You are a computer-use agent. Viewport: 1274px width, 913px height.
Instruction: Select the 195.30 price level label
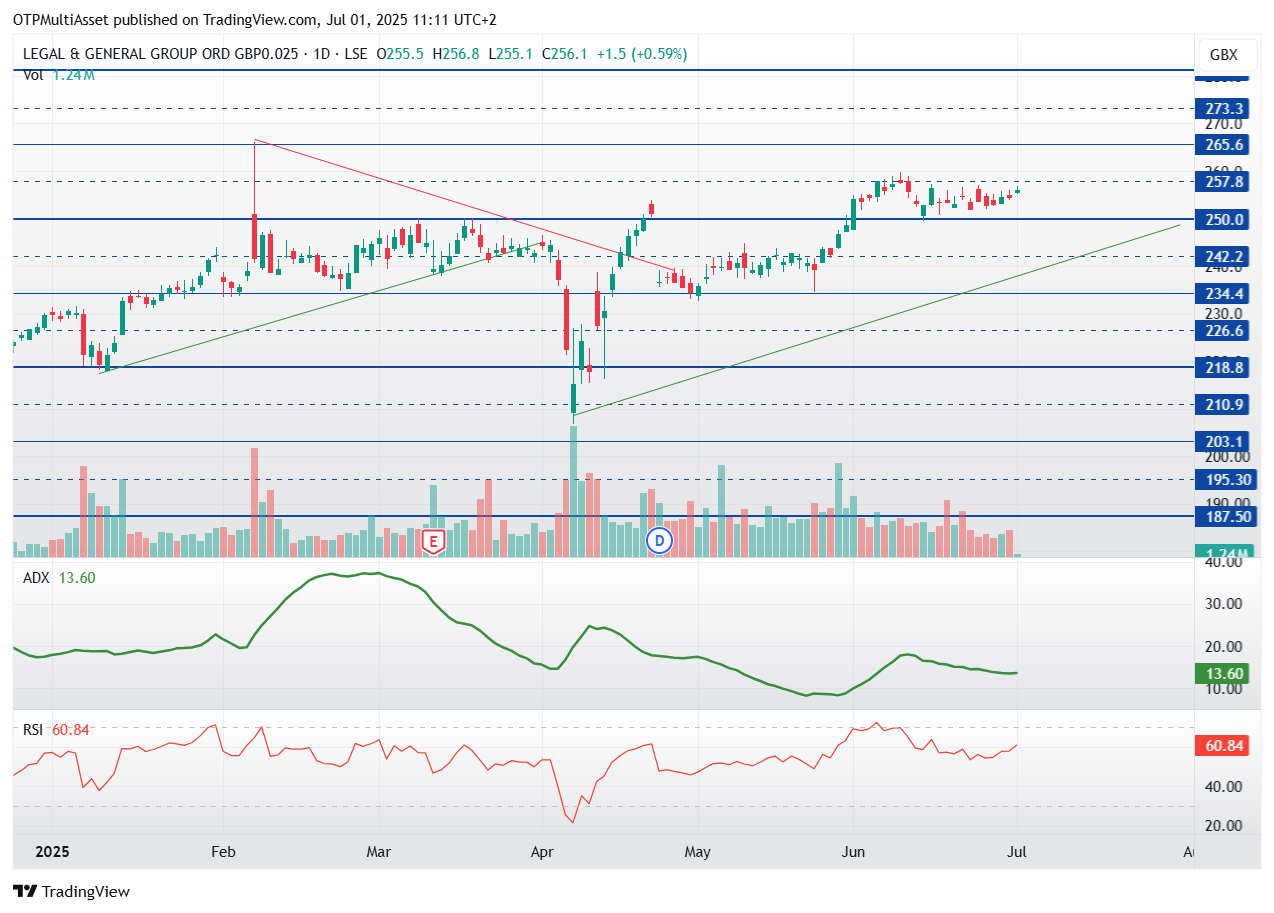tap(1224, 479)
